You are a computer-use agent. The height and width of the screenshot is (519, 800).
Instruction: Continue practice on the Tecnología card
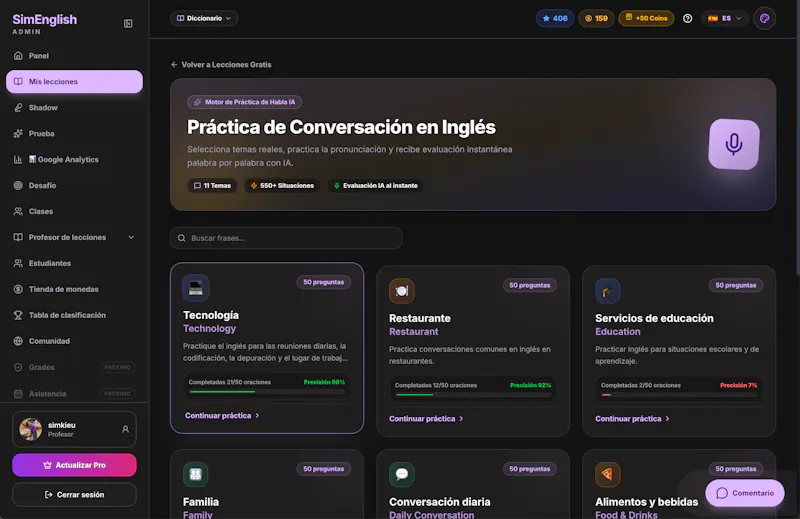pos(222,416)
